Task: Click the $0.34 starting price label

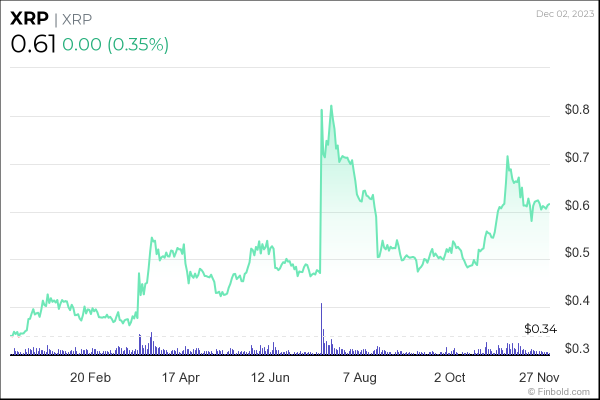Action: 539,328
